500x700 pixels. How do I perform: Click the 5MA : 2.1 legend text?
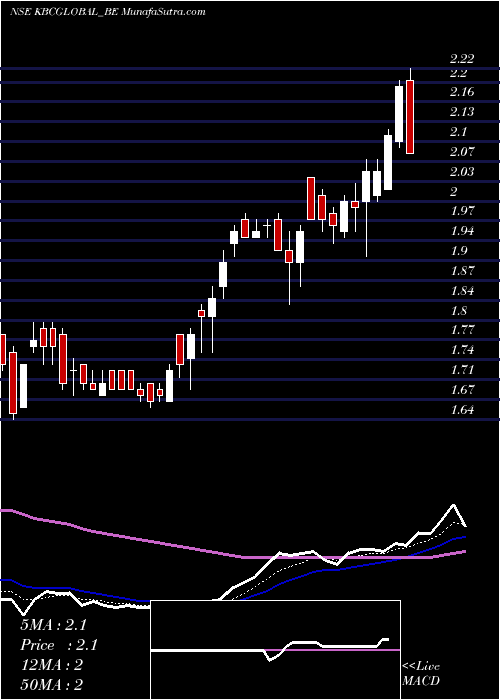click(54, 625)
